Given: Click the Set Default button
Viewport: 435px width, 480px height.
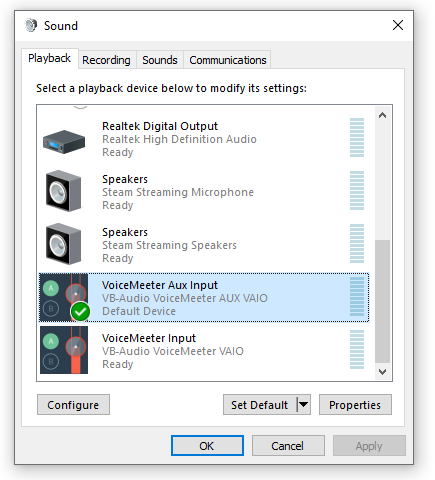Looking at the screenshot, I should (260, 405).
